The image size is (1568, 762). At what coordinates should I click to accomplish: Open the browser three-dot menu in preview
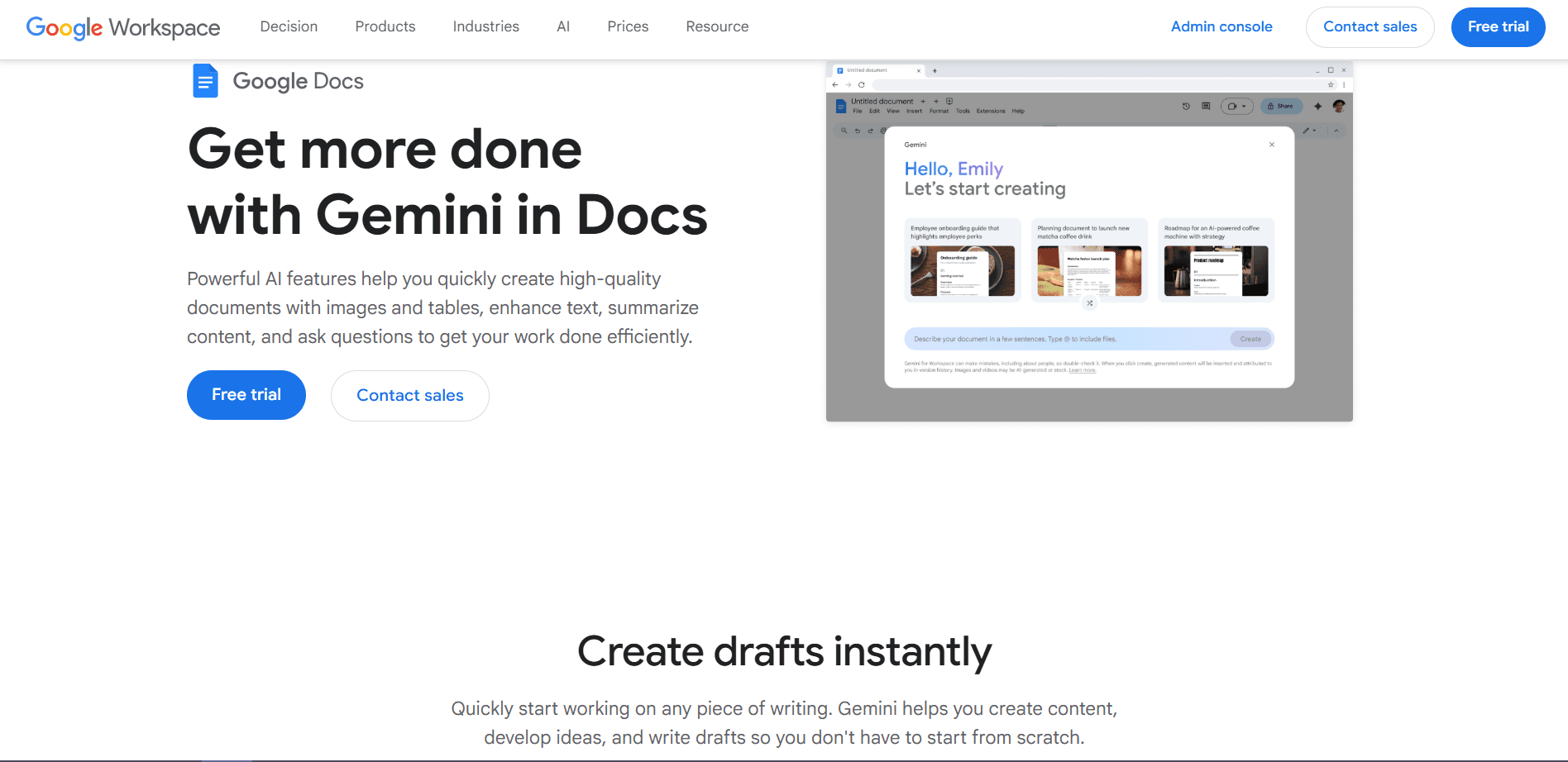click(1344, 84)
